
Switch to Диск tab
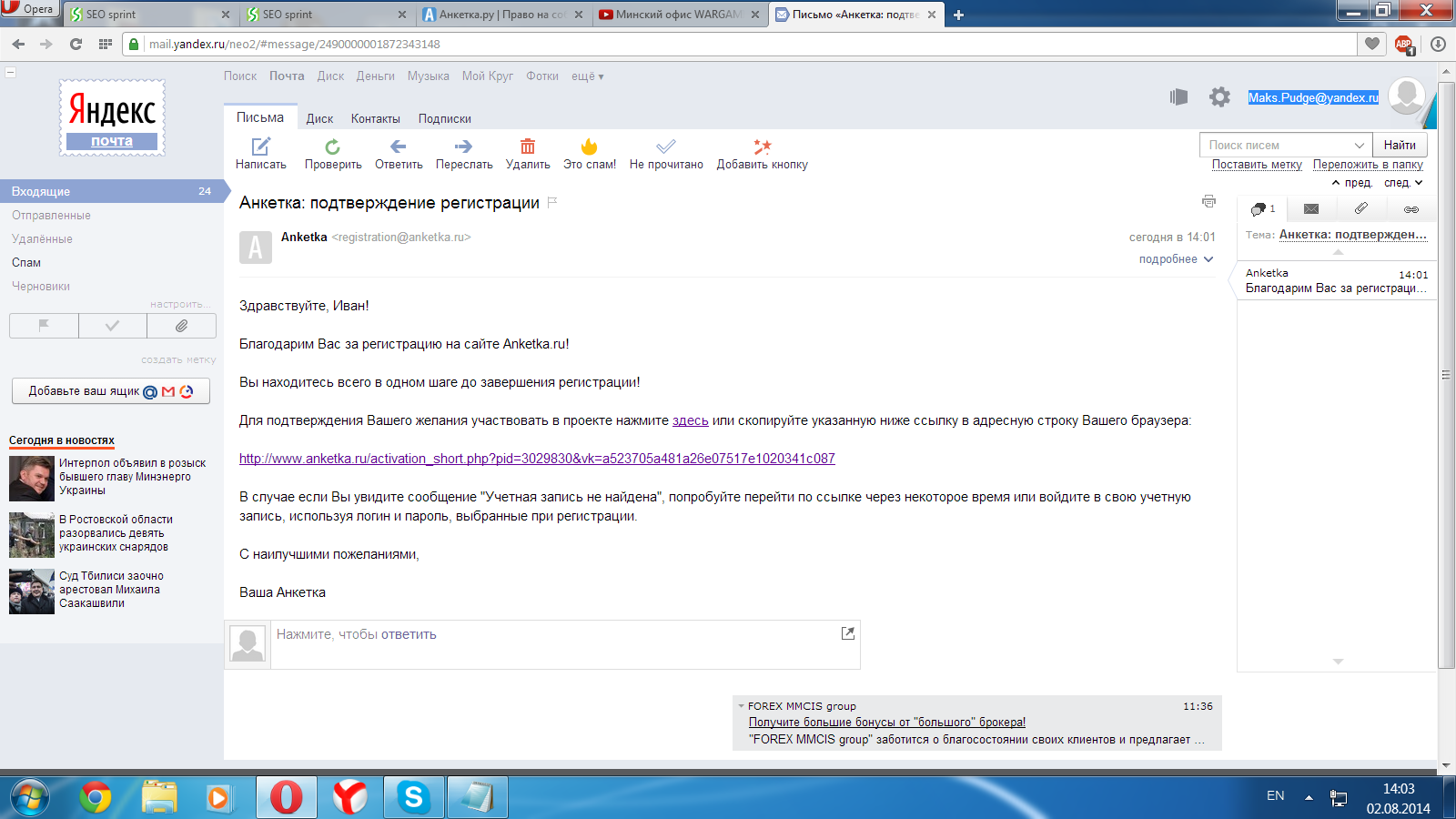pos(319,119)
